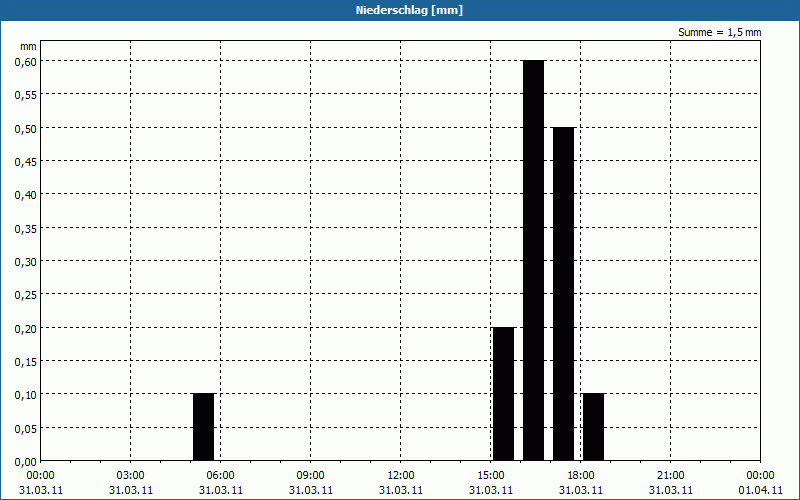Click the 0,10 mm bar after 18:00
The height and width of the screenshot is (500, 800).
593,427
